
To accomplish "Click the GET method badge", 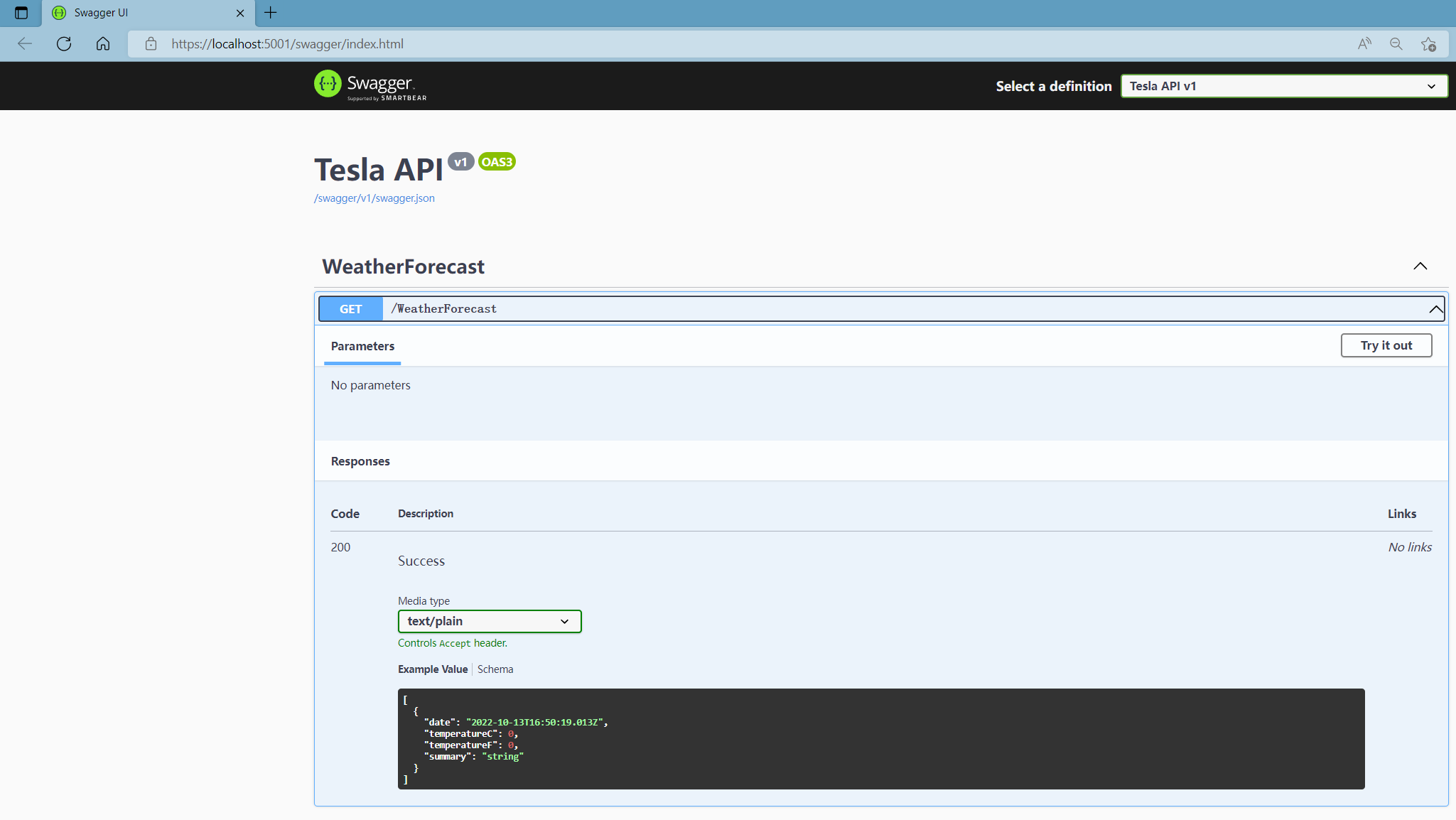I will click(351, 309).
